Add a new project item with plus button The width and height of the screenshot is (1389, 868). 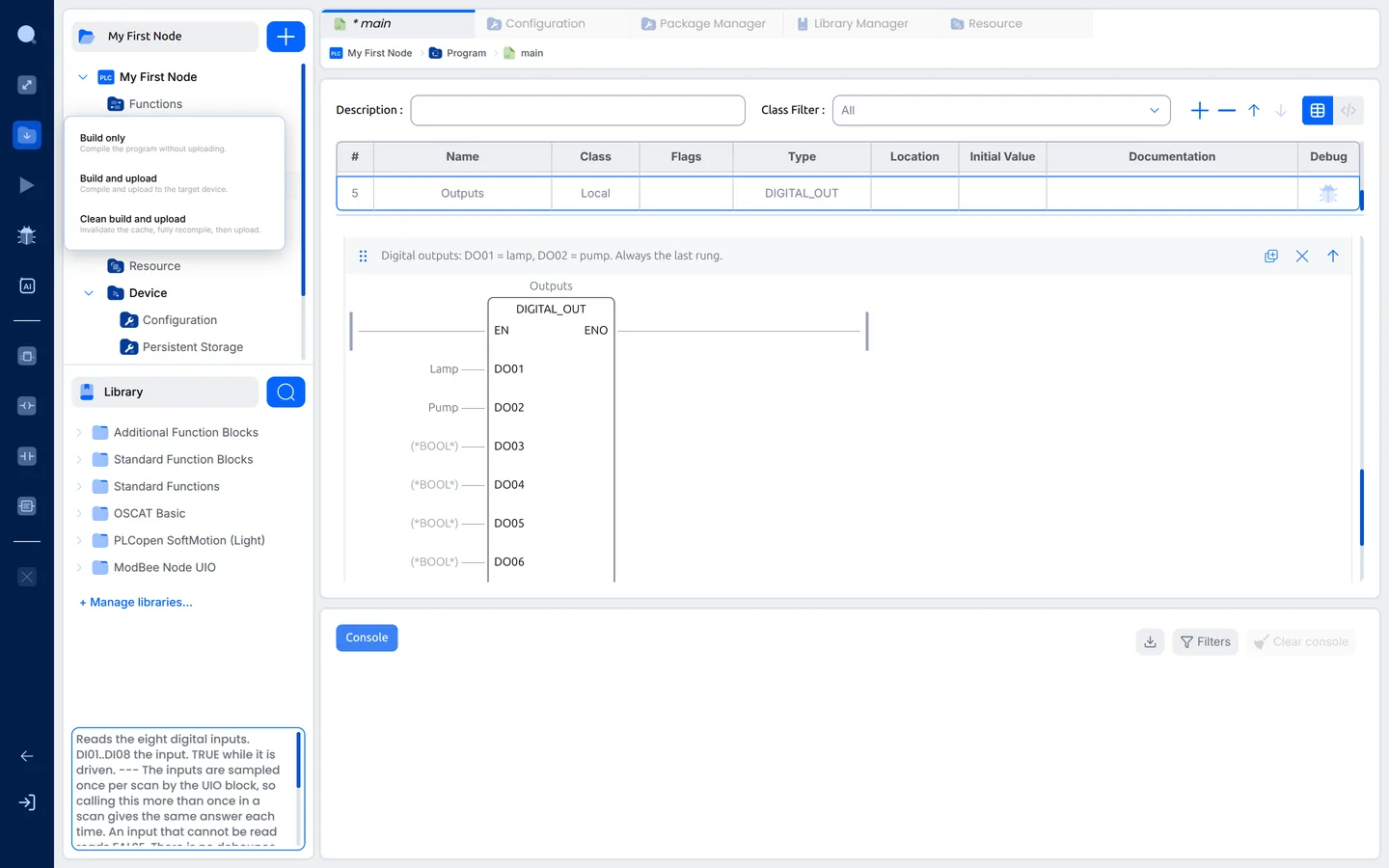point(286,37)
